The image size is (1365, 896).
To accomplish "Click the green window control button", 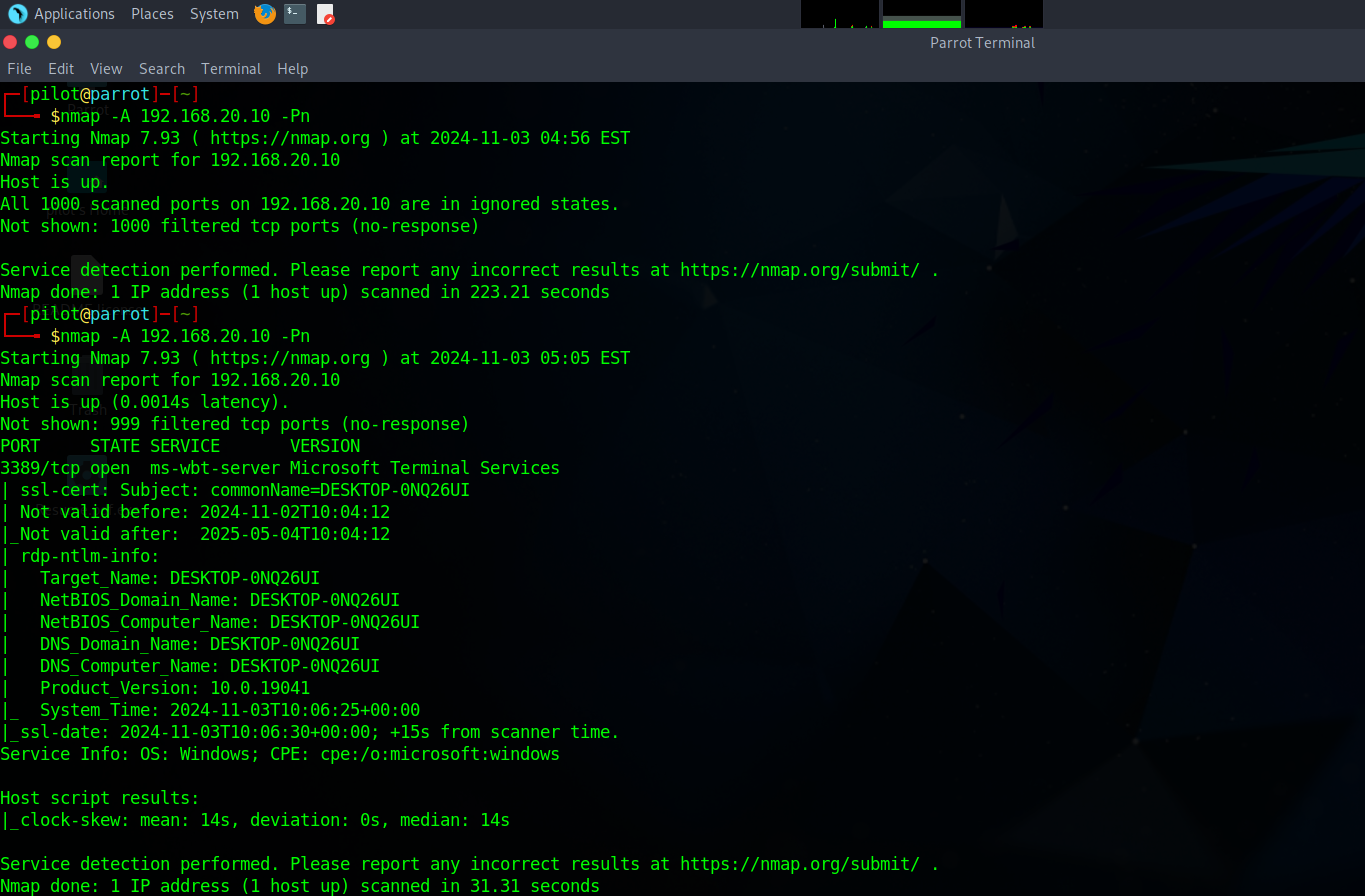I will click(32, 42).
